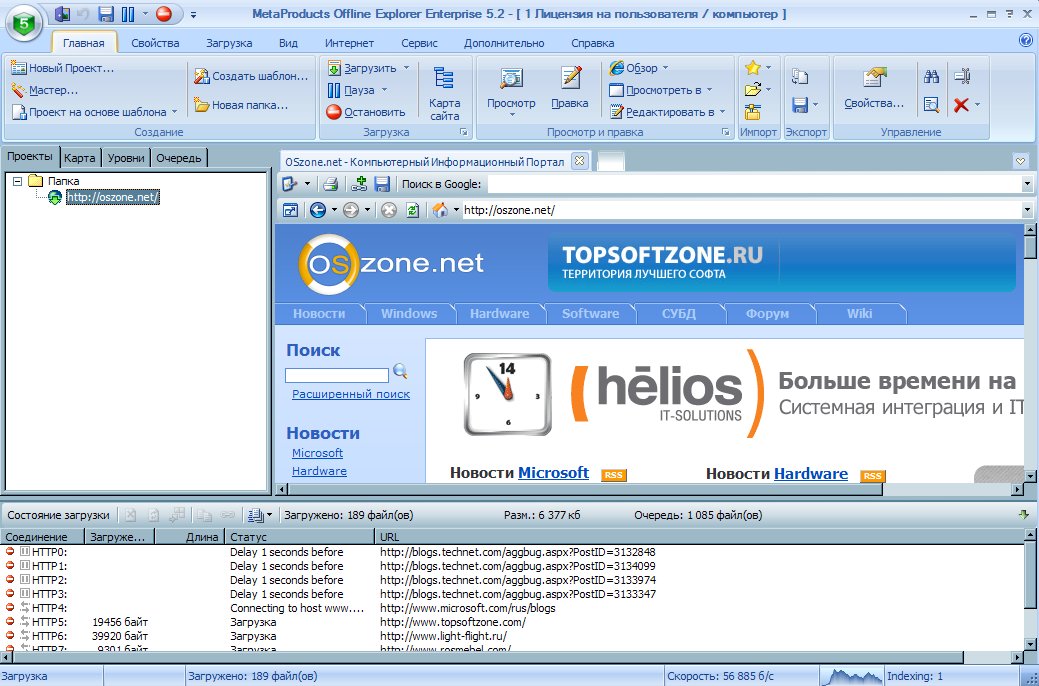Click the Мастер wizard button
Screen dimensions: 1039x686
tap(44, 89)
